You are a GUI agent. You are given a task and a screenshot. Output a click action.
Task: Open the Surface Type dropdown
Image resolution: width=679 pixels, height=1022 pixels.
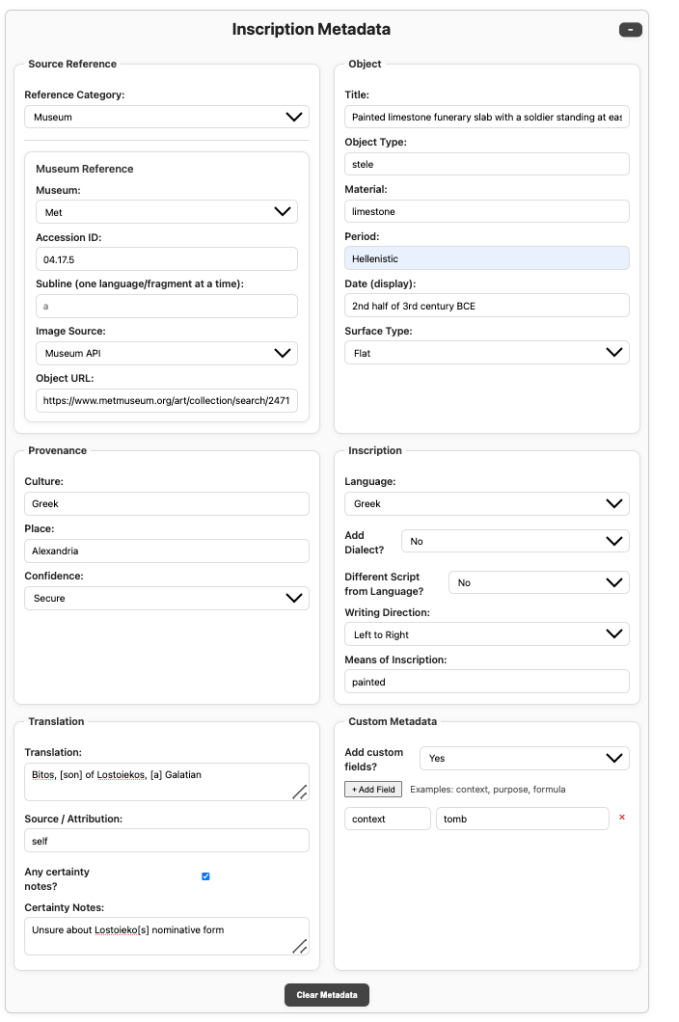coord(486,353)
